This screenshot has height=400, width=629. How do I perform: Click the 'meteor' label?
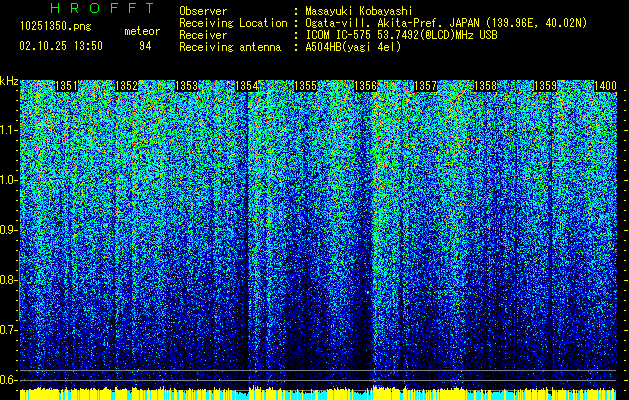pyautogui.click(x=142, y=31)
